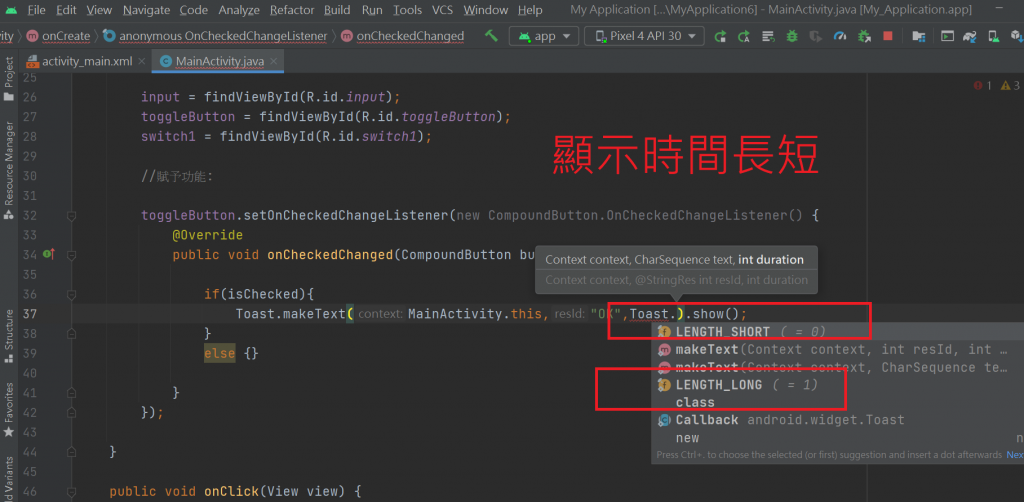This screenshot has height=502, width=1024.
Task: Open the Code menu
Action: click(x=193, y=10)
